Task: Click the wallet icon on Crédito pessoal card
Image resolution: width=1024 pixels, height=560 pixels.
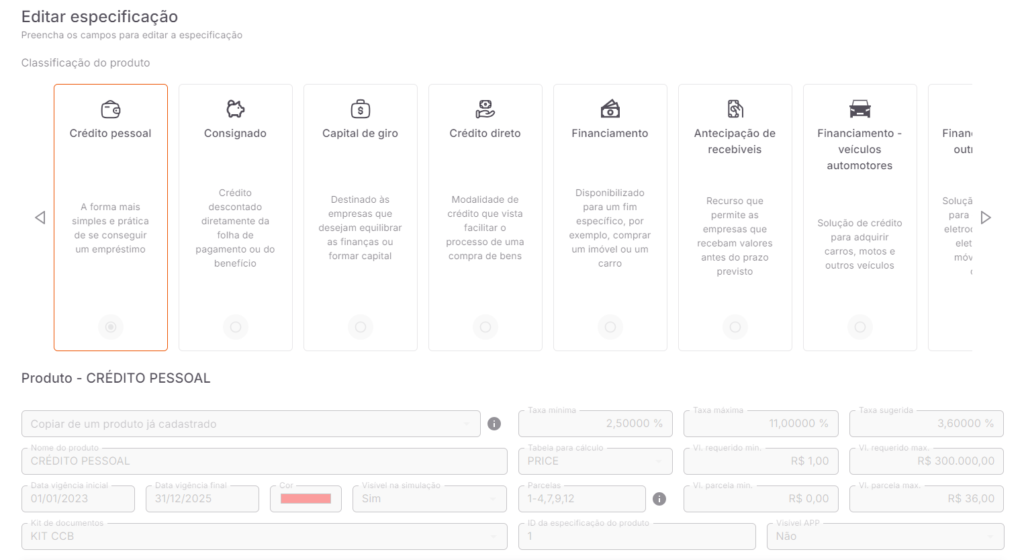Action: (110, 109)
